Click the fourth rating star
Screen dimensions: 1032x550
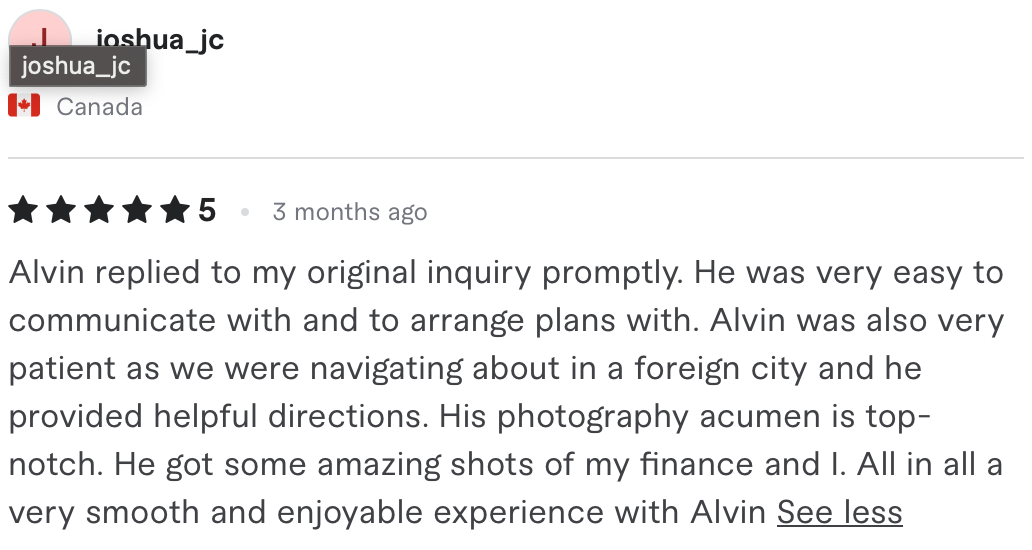pos(138,211)
